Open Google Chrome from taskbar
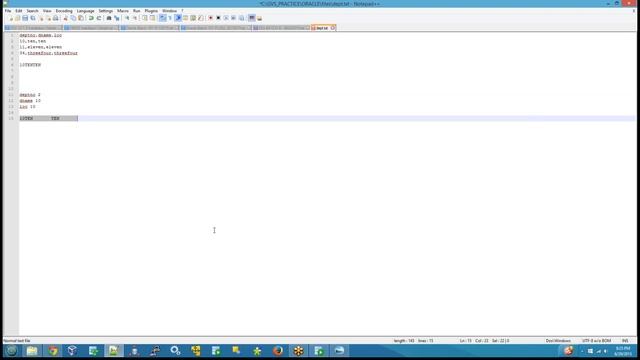The image size is (640, 360). (53, 351)
